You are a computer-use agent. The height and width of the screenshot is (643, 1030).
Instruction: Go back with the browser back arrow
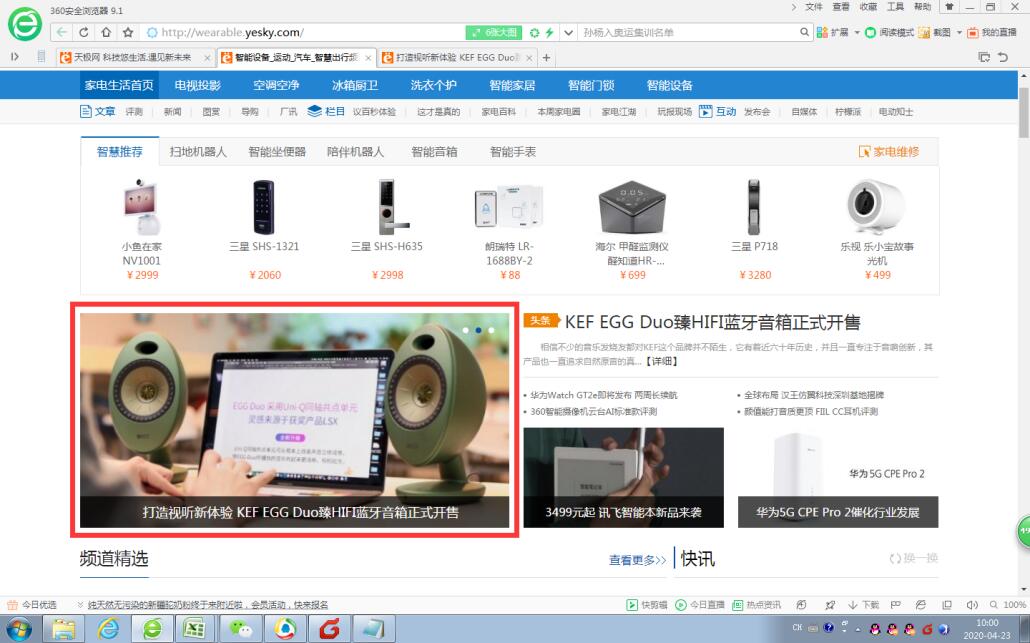point(61,32)
